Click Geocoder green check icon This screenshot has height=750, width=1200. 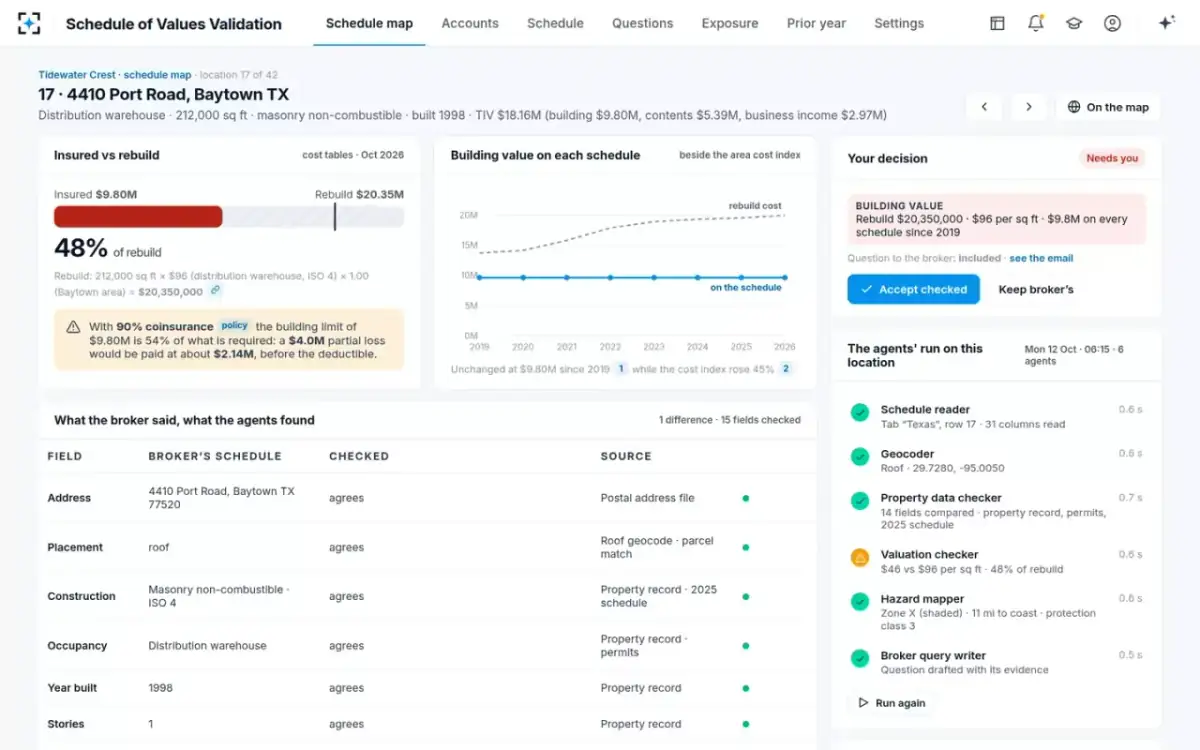click(x=859, y=456)
